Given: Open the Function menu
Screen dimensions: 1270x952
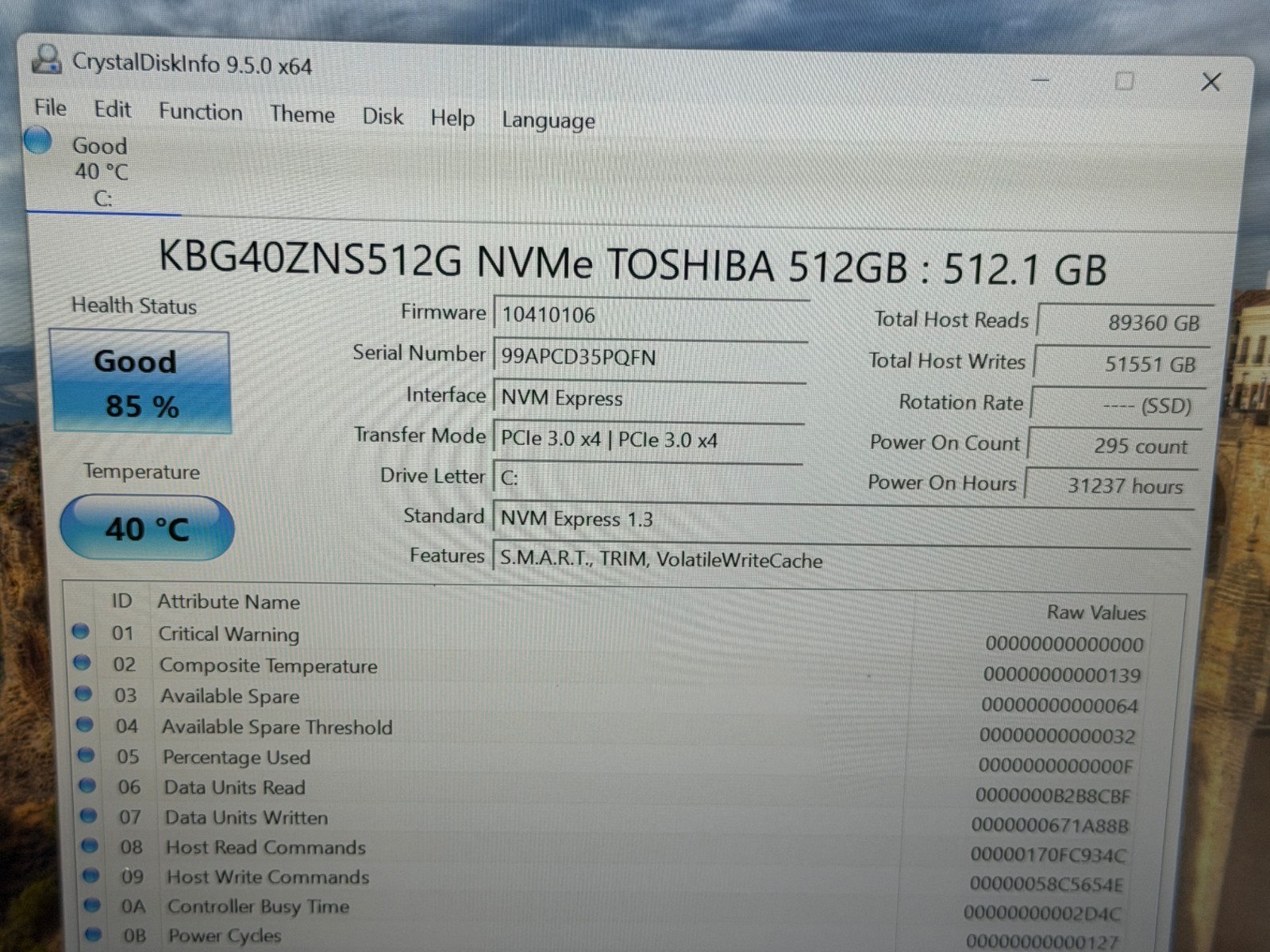Looking at the screenshot, I should point(200,112).
